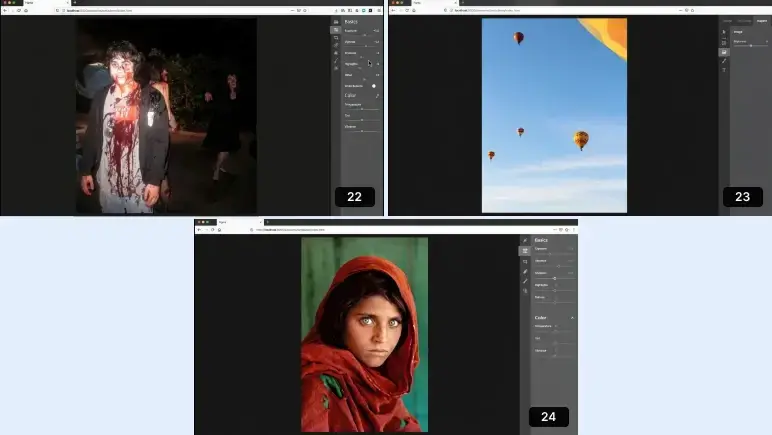The image size is (772, 435).
Task: Choose the healing tool in portrait window
Action: pos(525,271)
